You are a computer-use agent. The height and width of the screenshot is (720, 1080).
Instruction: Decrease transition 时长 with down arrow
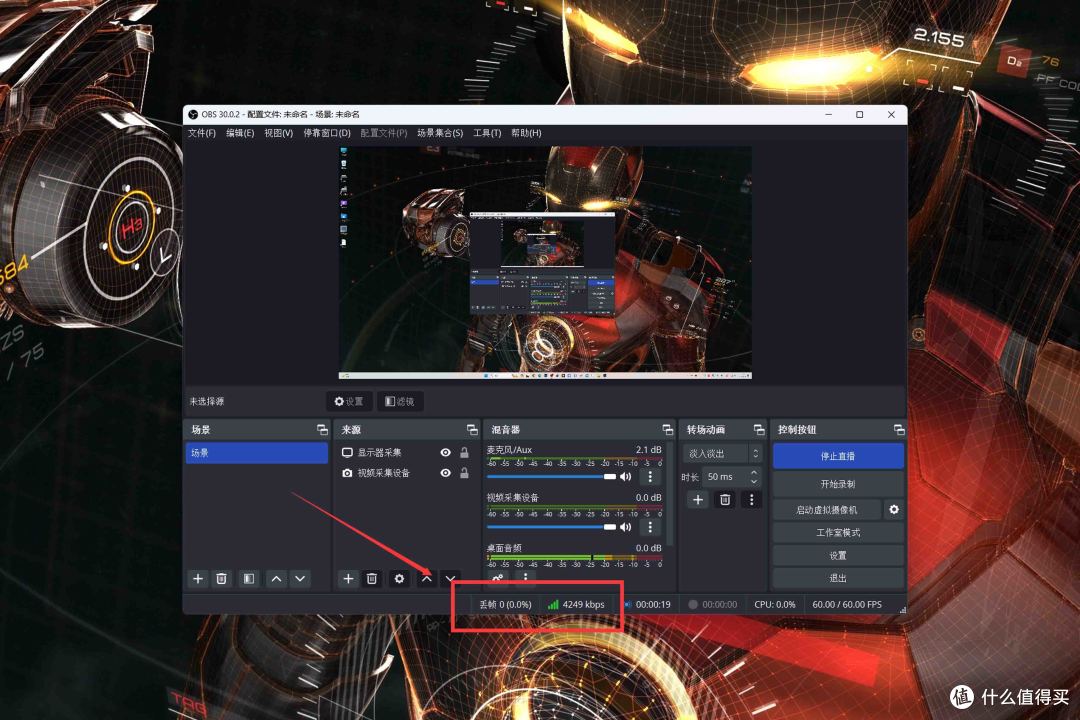[754, 481]
